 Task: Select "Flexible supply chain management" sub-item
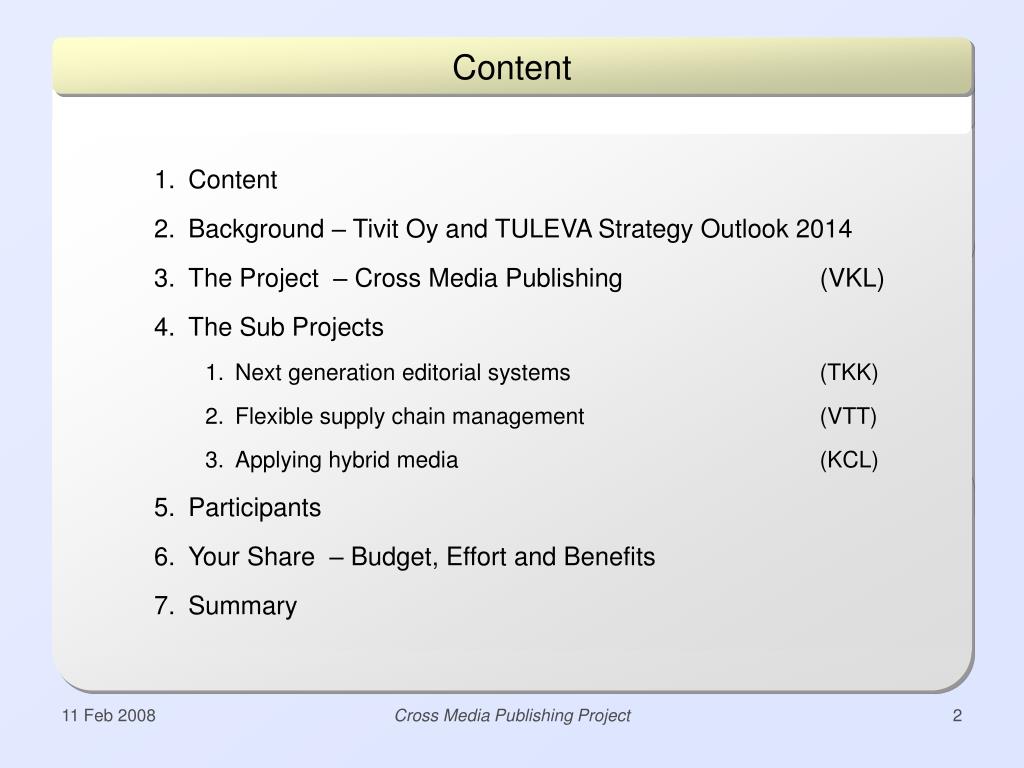pos(409,417)
